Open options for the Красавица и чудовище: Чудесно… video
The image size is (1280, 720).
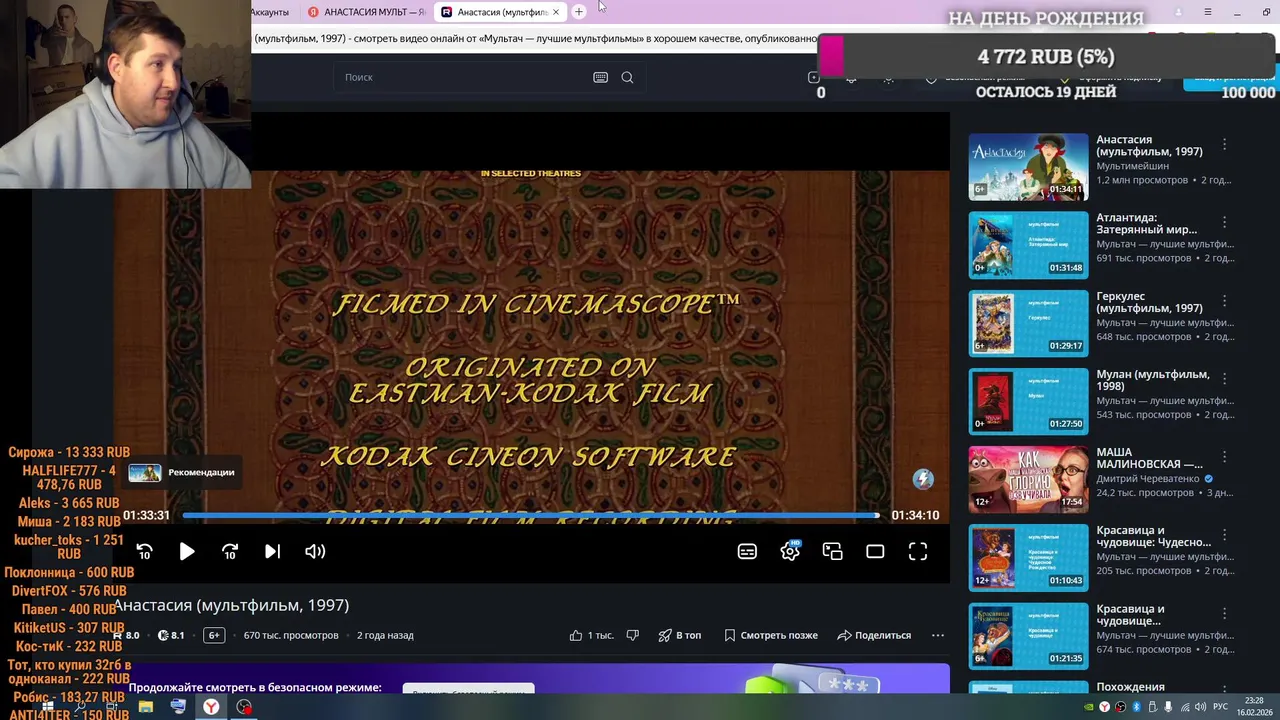click(x=1224, y=536)
